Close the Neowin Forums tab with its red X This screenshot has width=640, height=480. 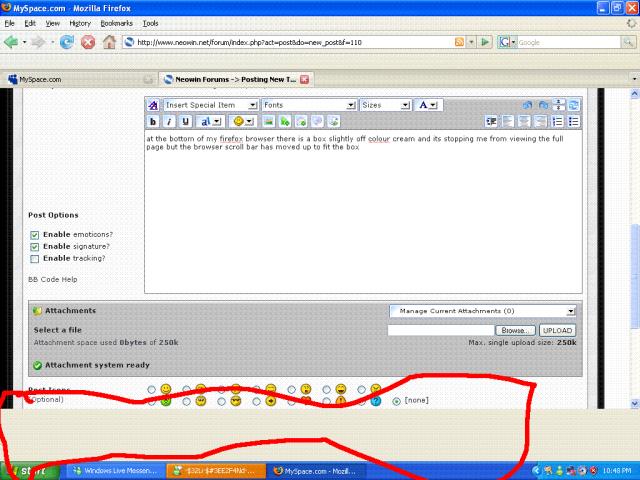(304, 79)
